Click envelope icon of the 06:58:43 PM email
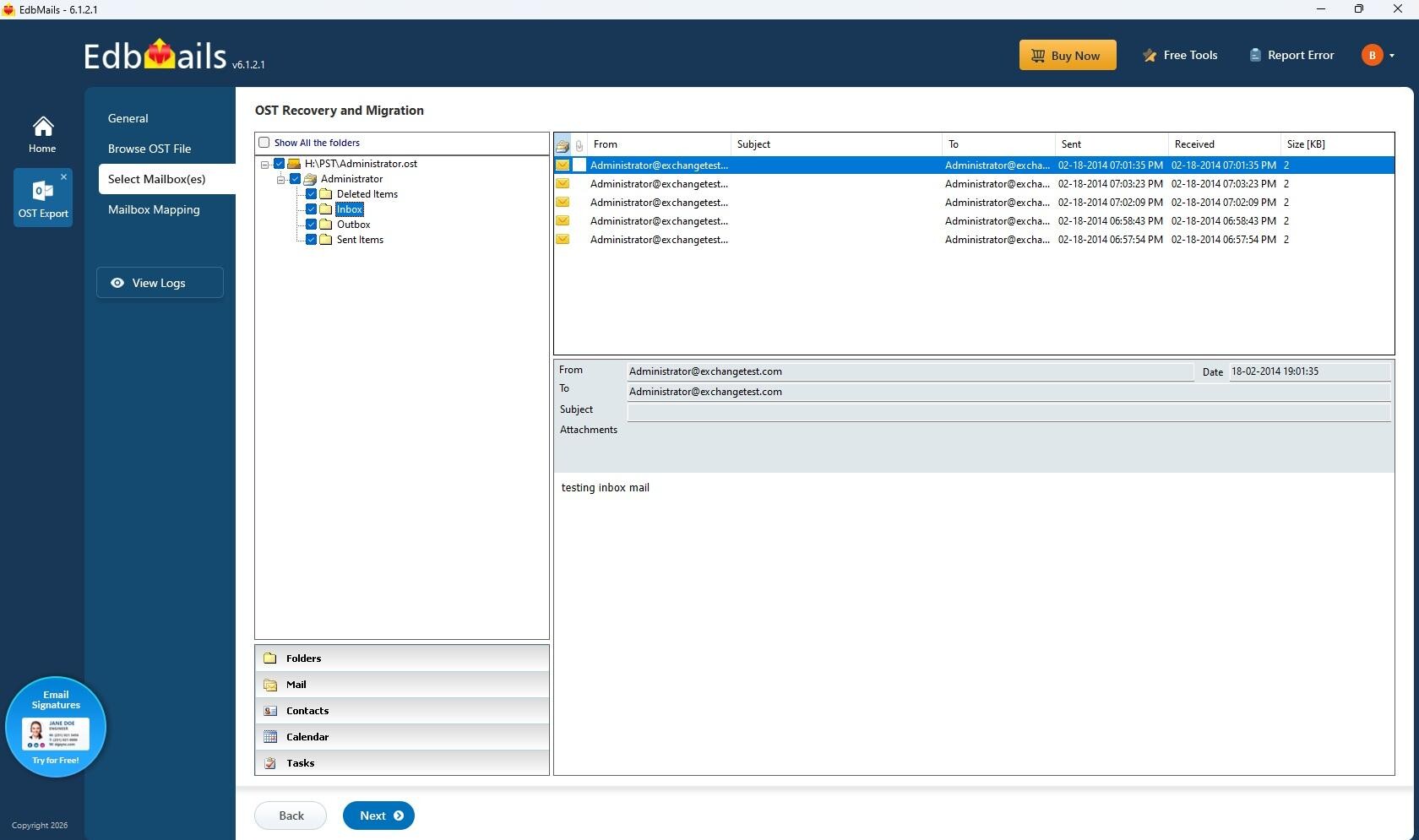The image size is (1419, 840). coord(563,221)
